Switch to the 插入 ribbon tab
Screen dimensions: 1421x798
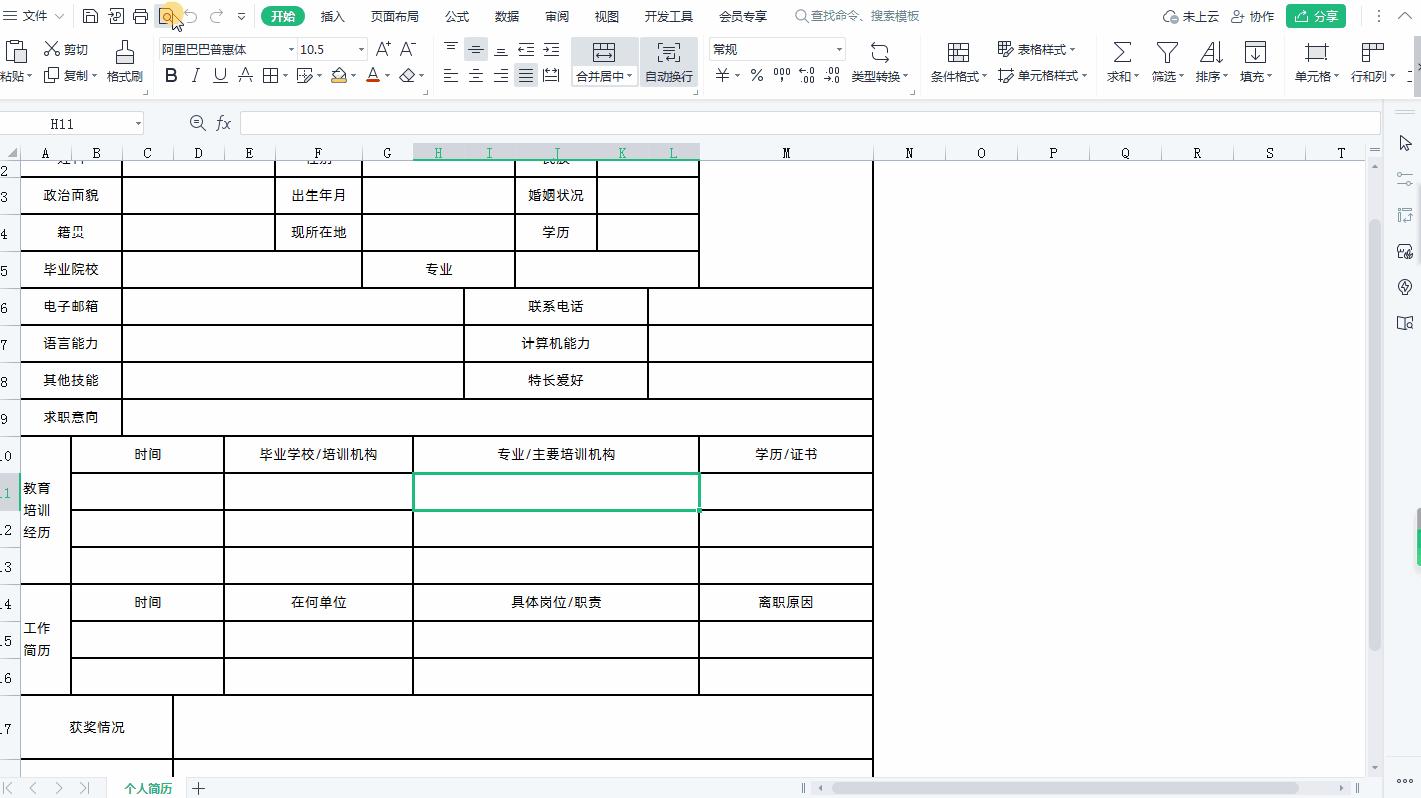coord(332,16)
